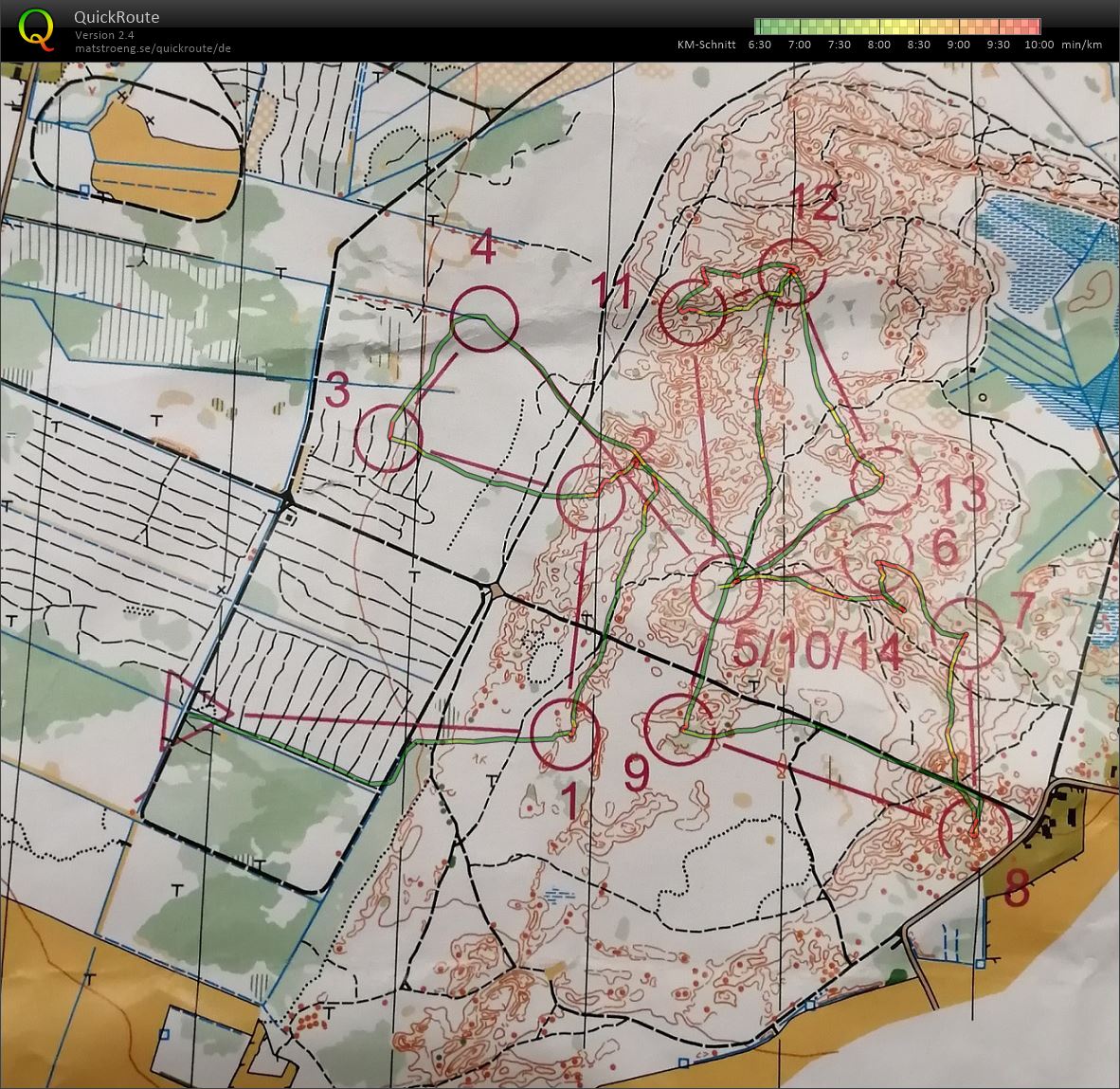
Task: Click the Version 2.4 text
Action: point(104,35)
